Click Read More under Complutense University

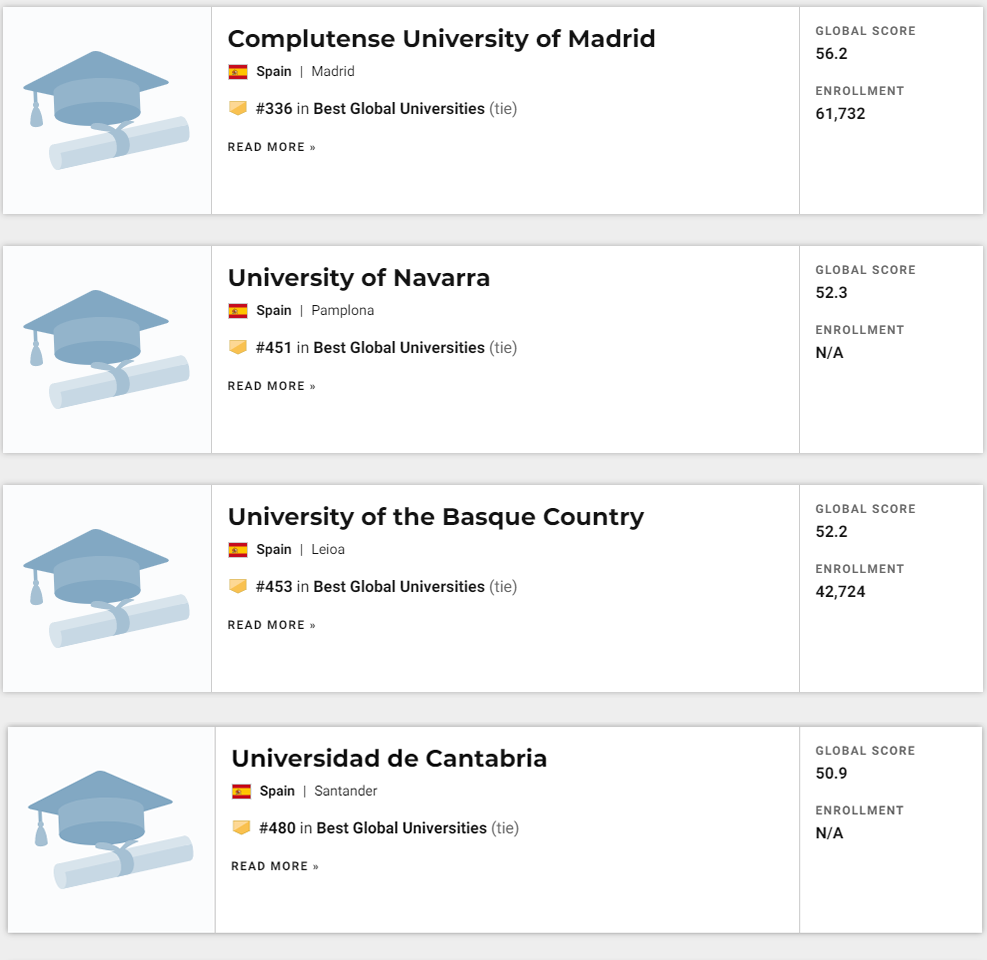pyautogui.click(x=271, y=147)
